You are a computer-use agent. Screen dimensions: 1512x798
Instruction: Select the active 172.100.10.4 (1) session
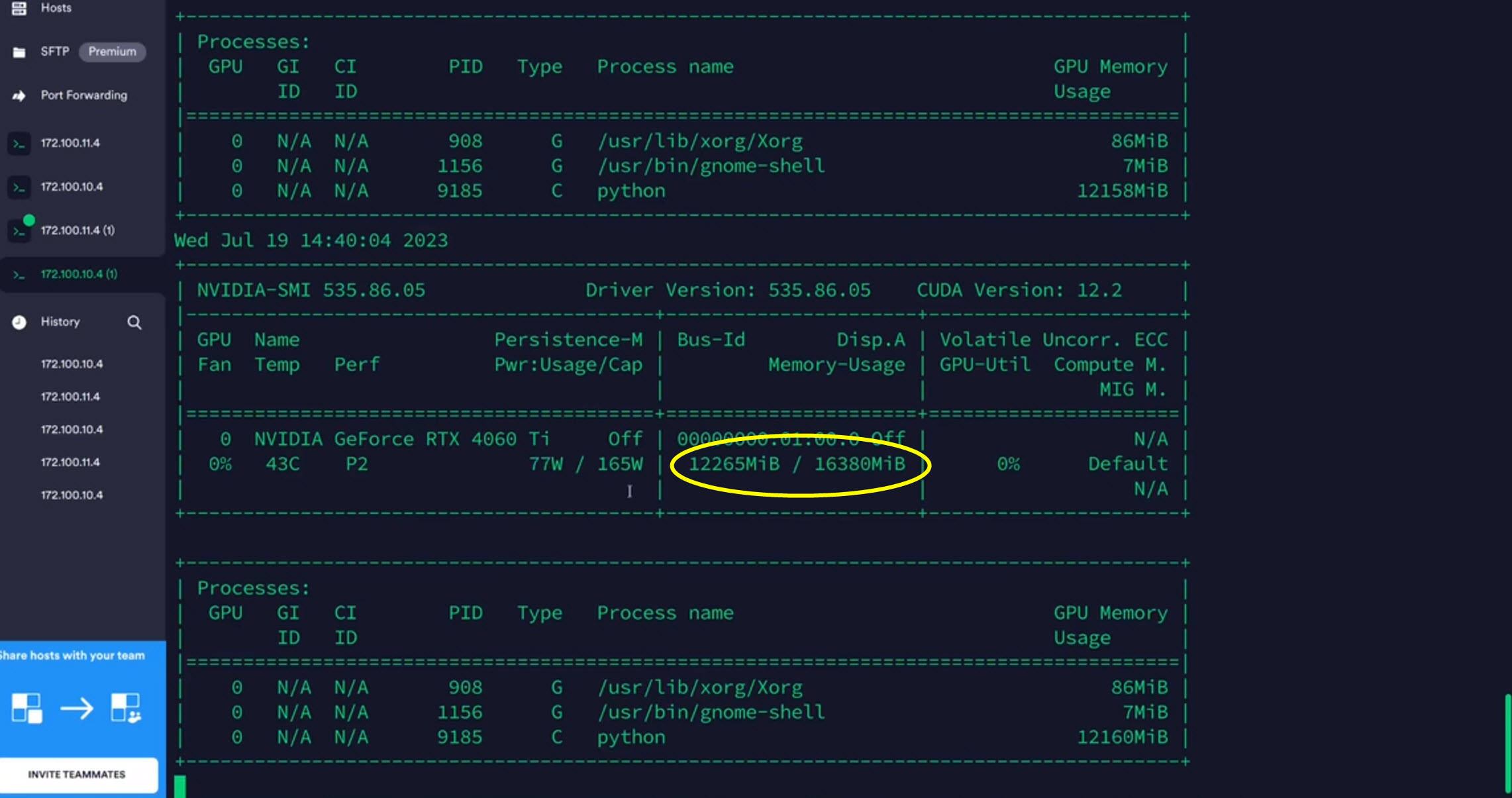tap(77, 273)
